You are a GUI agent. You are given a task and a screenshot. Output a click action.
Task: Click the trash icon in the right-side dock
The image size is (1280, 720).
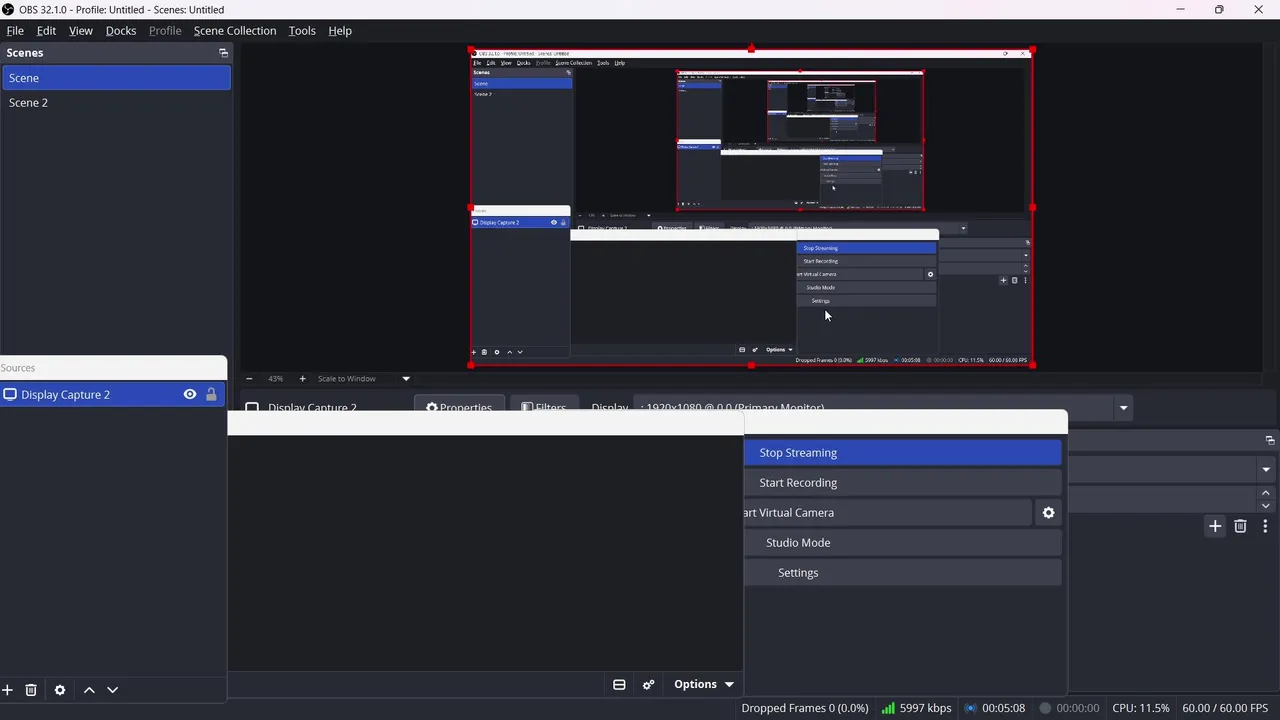(1240, 526)
